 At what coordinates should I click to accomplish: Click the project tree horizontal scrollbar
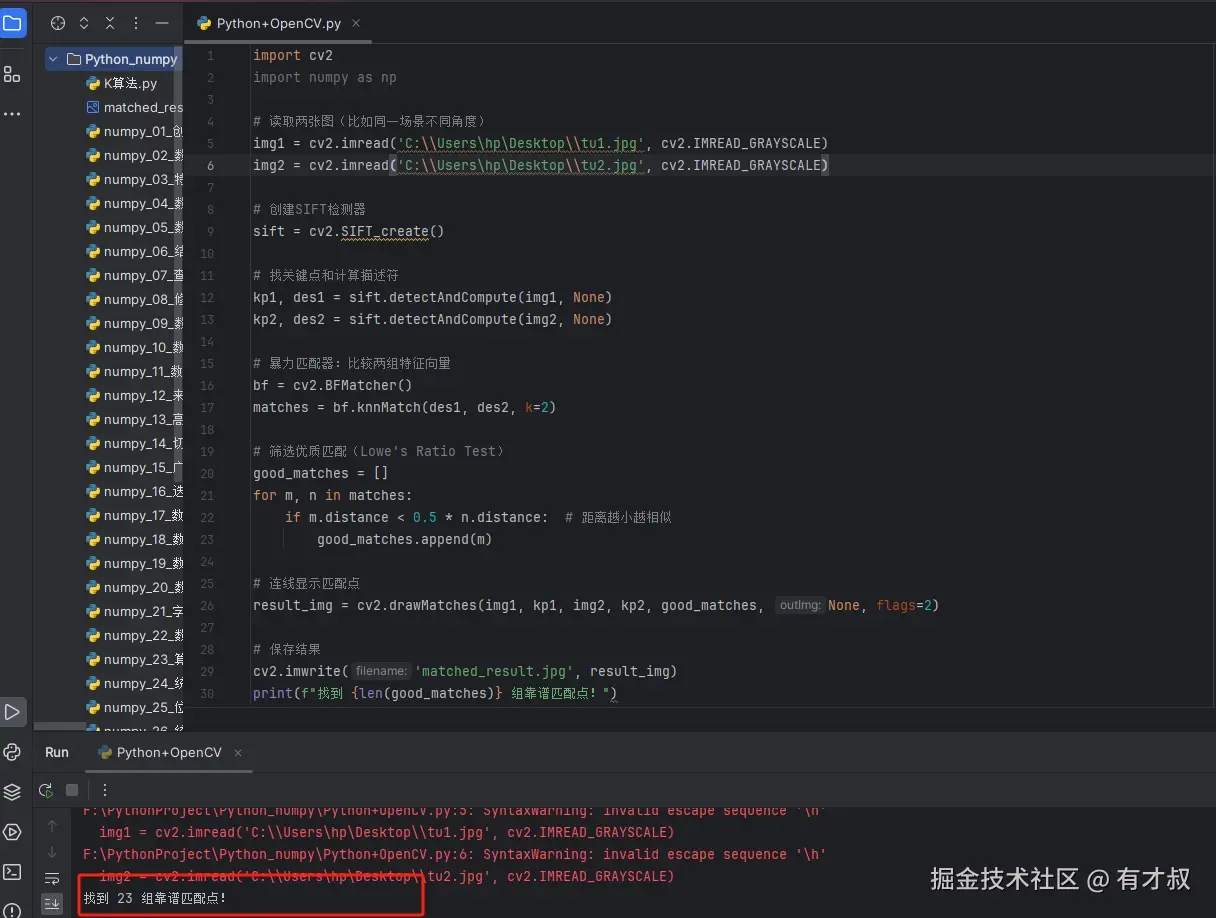[60, 726]
